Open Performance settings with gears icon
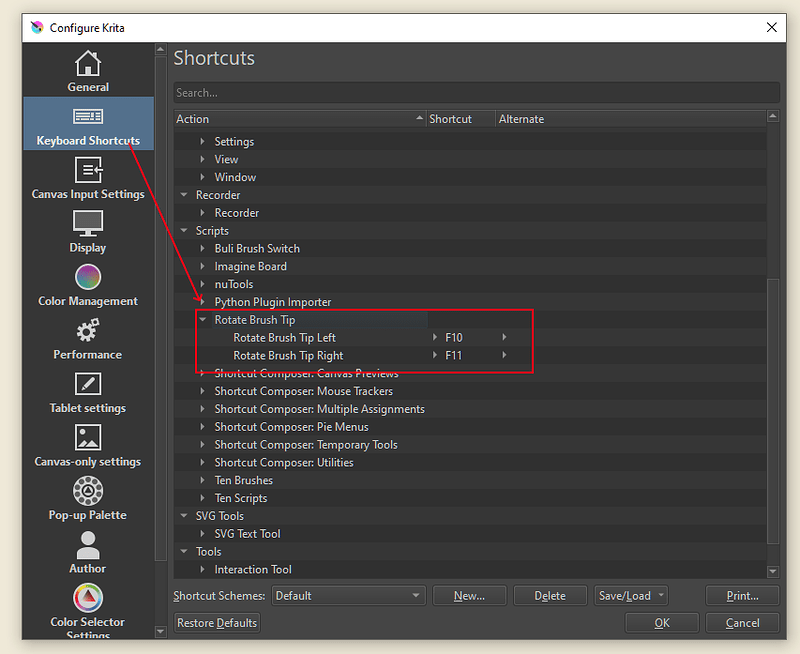Image resolution: width=800 pixels, height=654 pixels. 88,339
